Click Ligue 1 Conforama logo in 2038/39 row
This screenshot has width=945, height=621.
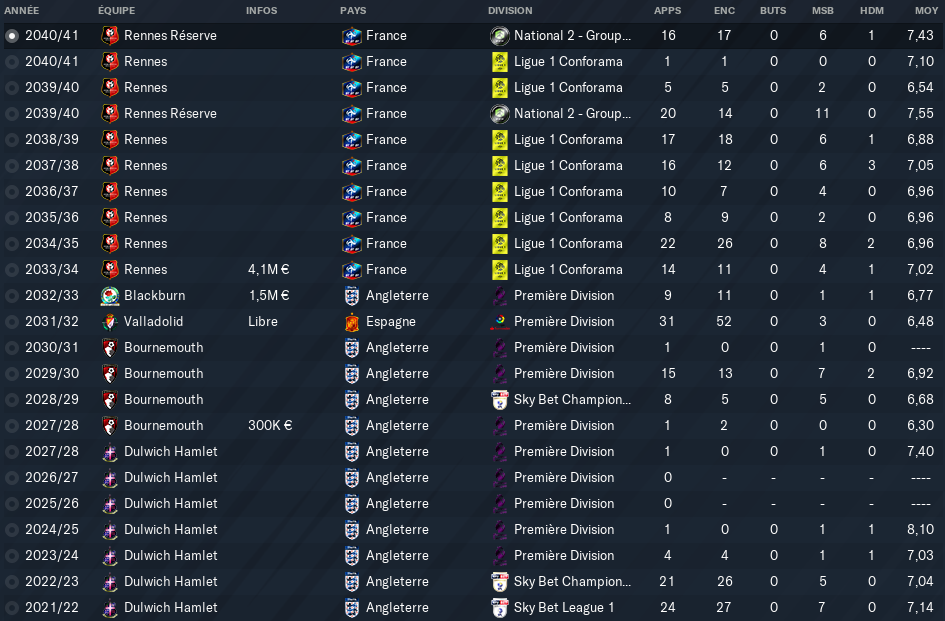(500, 139)
